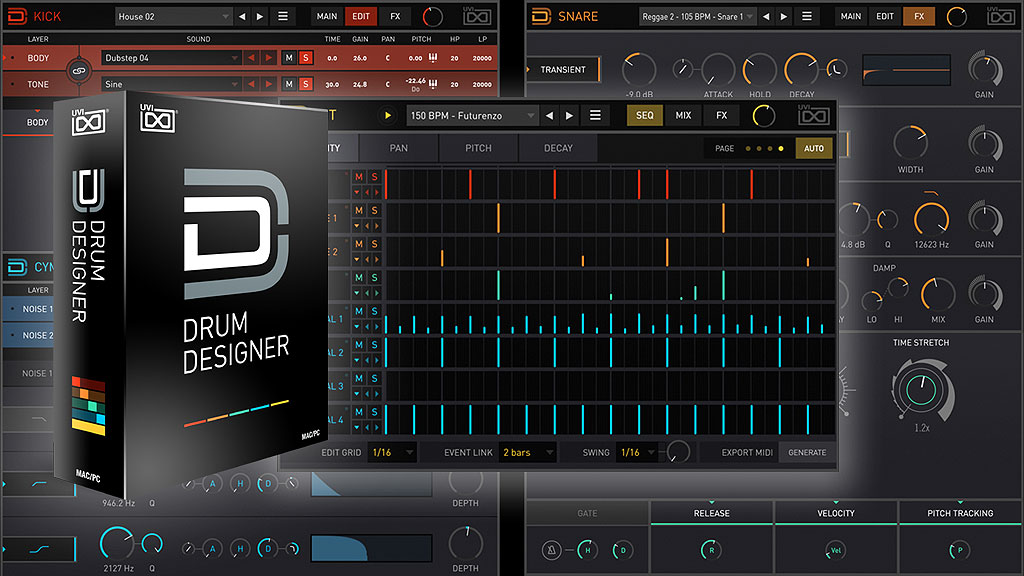Viewport: 1024px width, 576px height.
Task: Enable the AUTO page-follow button
Action: (x=813, y=148)
